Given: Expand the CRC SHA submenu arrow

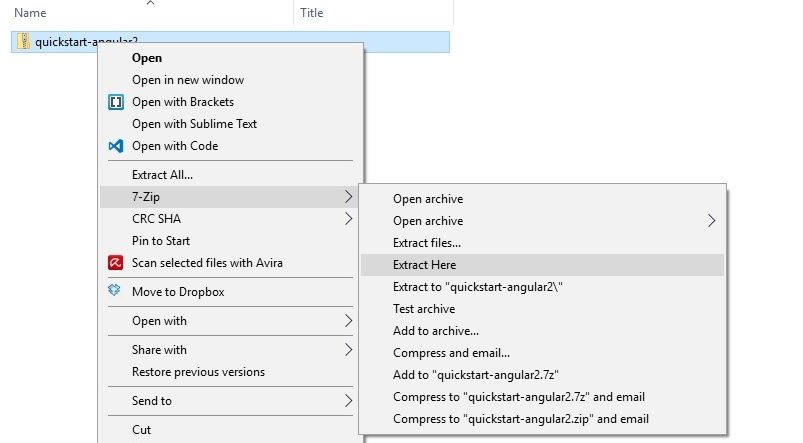Looking at the screenshot, I should [348, 219].
